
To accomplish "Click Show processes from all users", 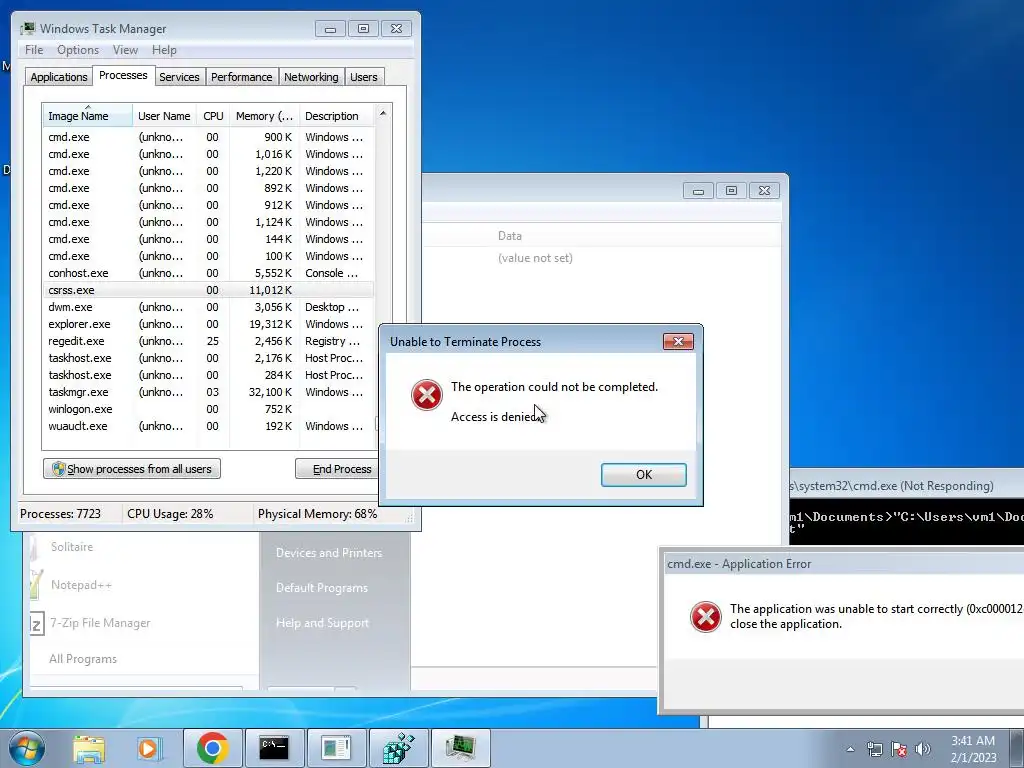I will coord(132,469).
